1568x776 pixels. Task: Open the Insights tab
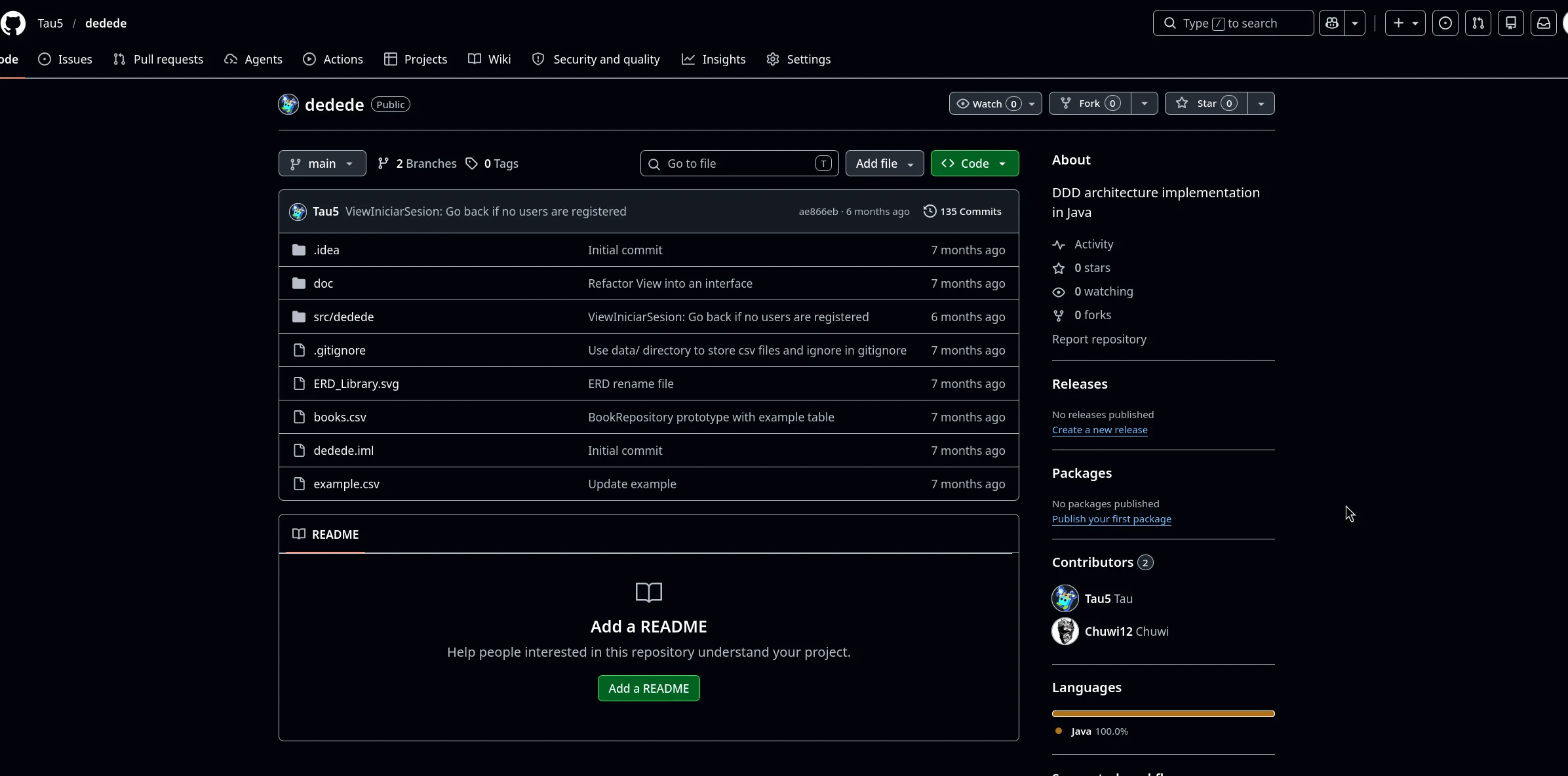713,59
